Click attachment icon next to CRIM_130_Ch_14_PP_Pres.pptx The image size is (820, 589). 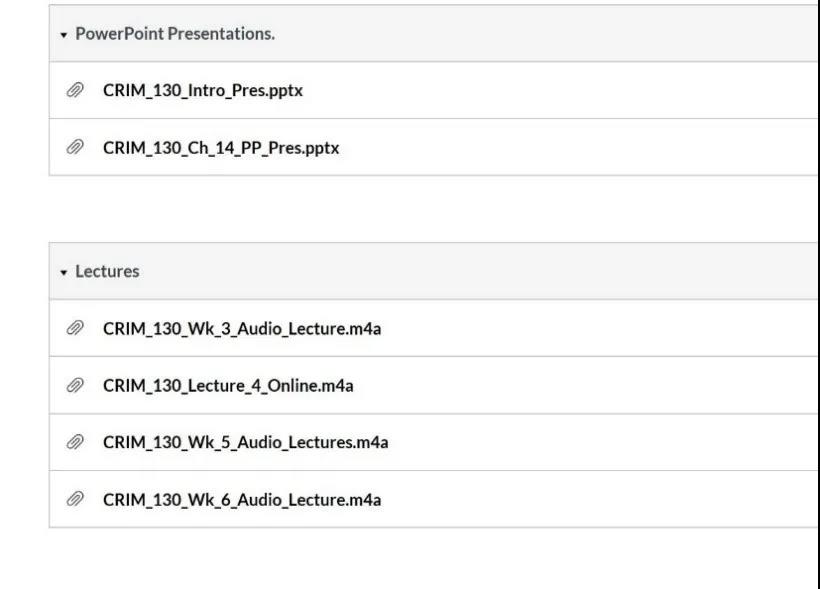(75, 147)
